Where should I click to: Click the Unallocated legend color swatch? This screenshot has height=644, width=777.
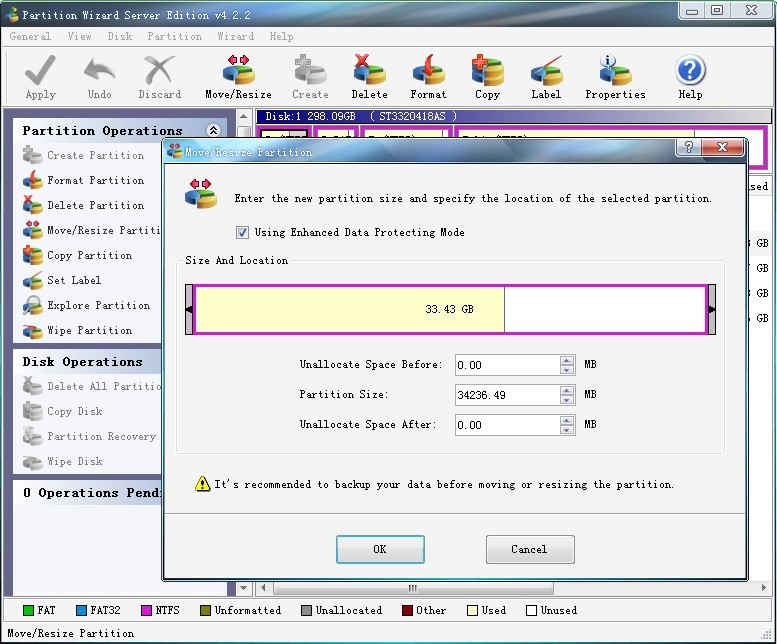[x=306, y=610]
